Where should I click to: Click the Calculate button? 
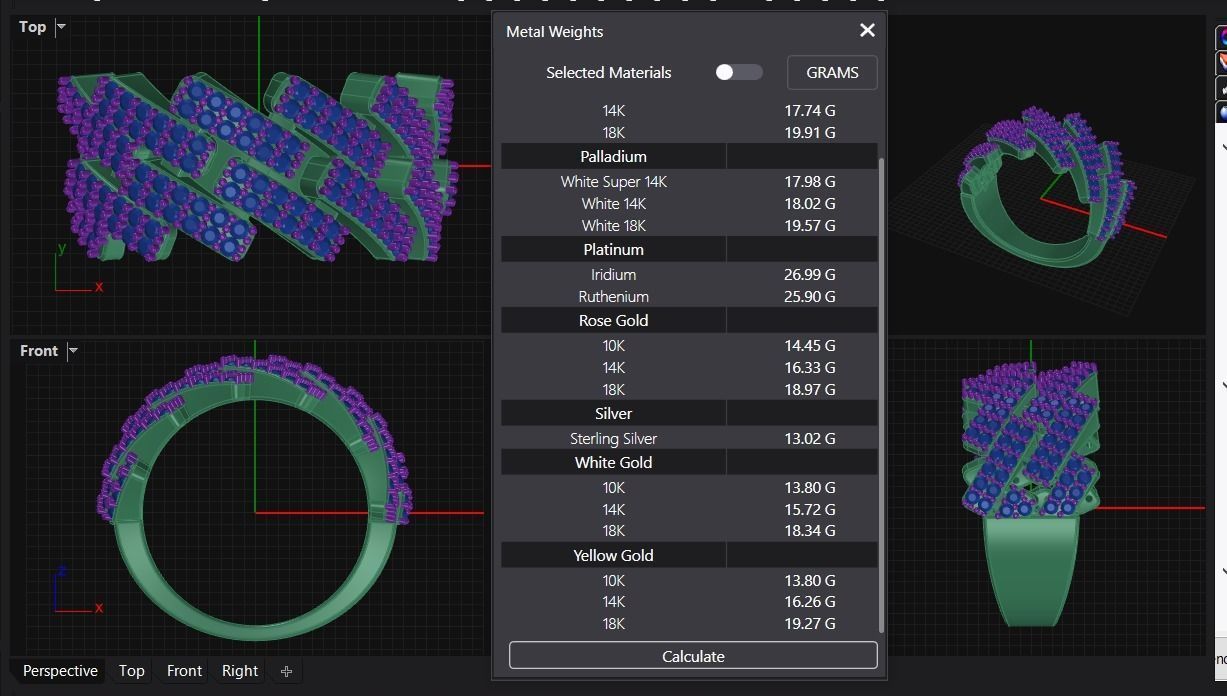click(x=693, y=656)
